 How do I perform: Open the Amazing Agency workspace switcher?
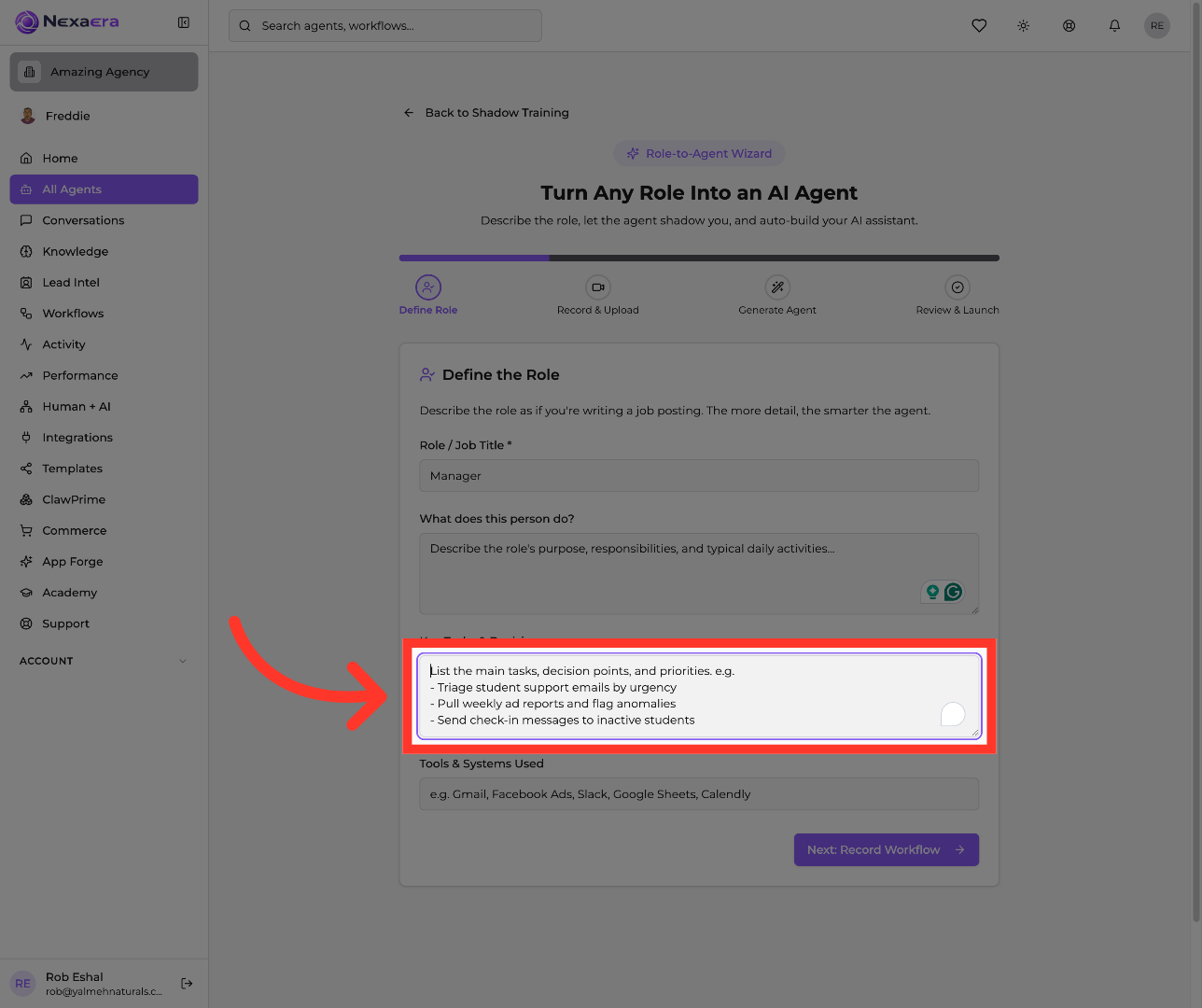coord(105,72)
